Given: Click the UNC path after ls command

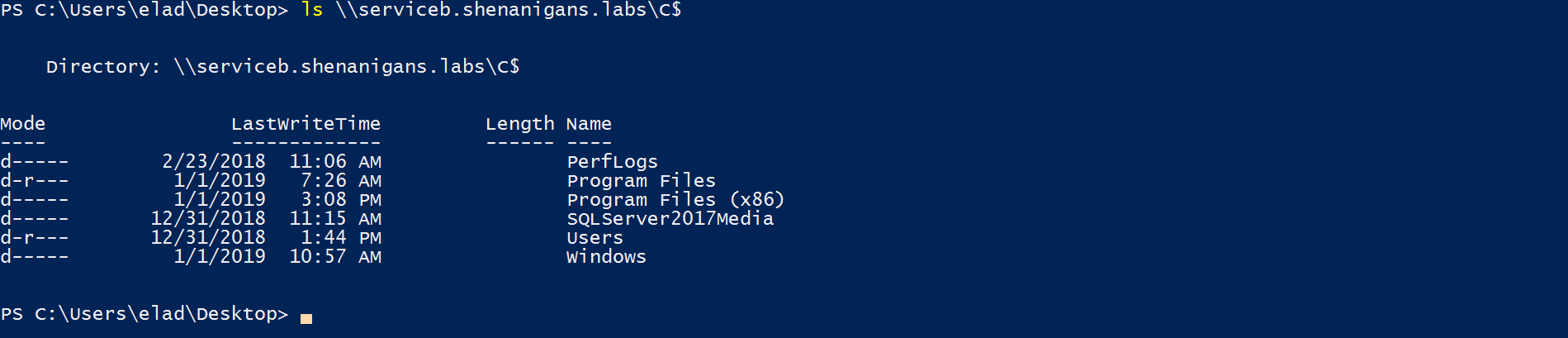Looking at the screenshot, I should pos(509,10).
